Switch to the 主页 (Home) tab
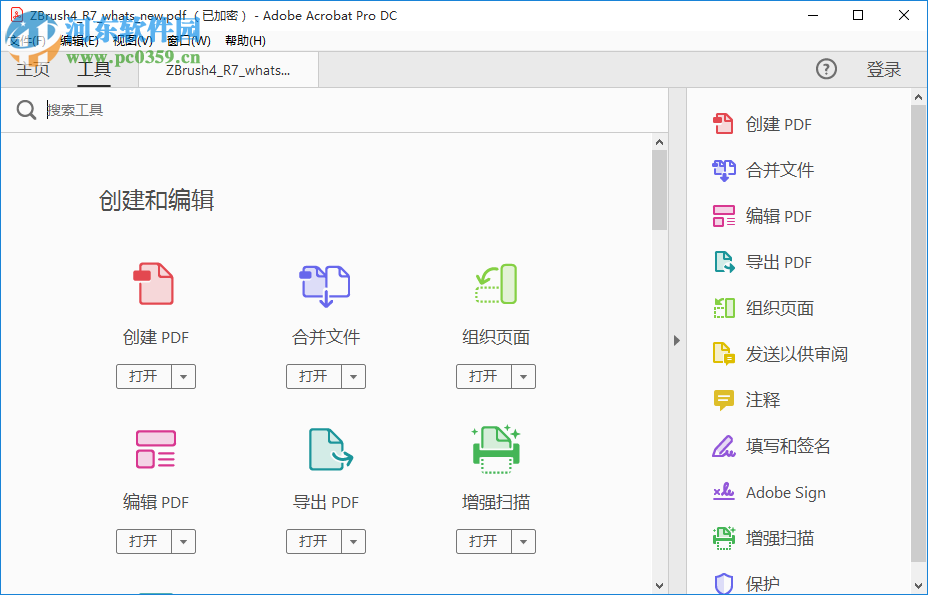 click(32, 69)
